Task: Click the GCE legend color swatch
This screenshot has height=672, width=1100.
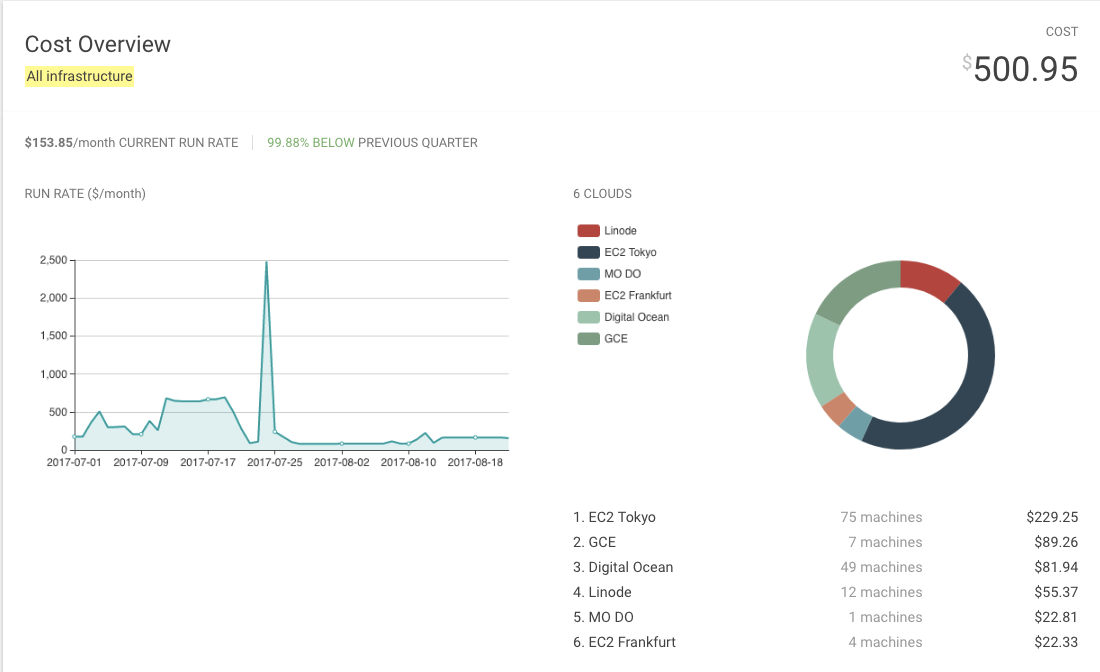Action: [x=588, y=339]
